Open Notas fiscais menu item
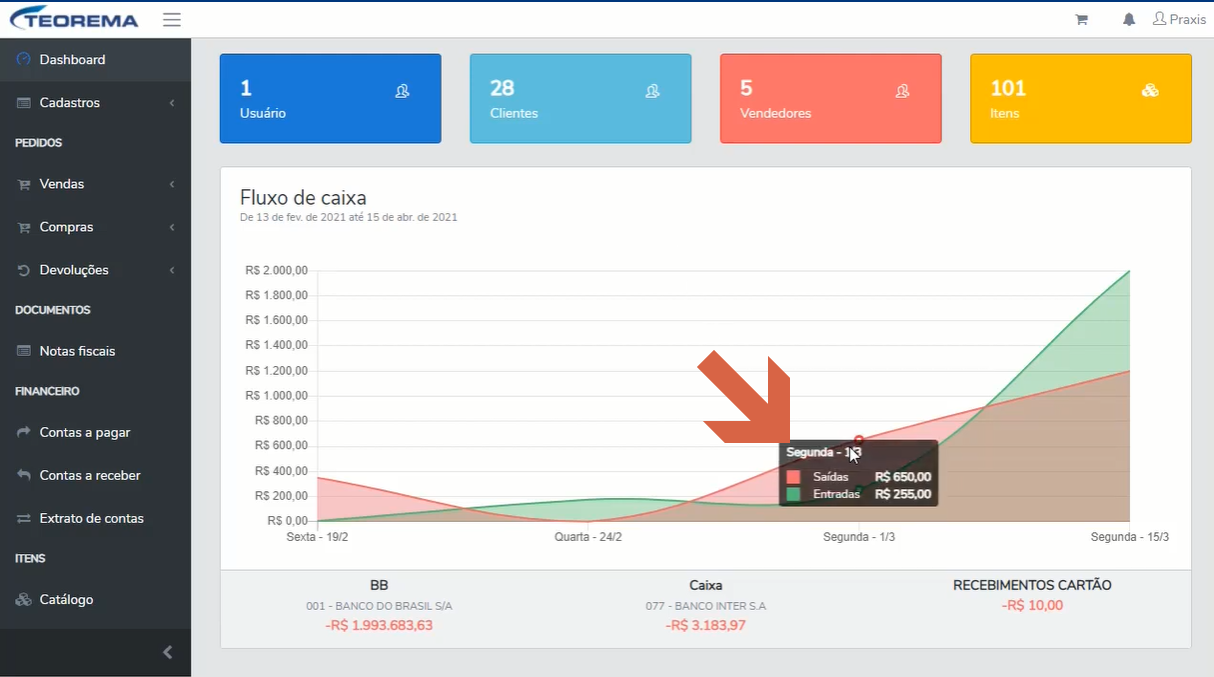This screenshot has height=677, width=1214. tap(95, 351)
